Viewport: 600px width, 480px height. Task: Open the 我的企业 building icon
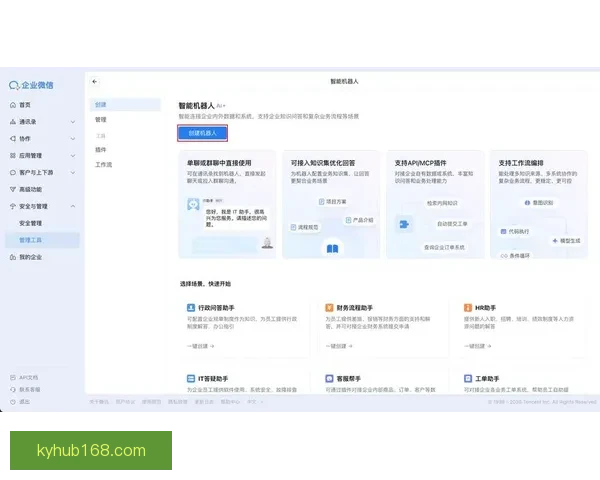point(13,257)
